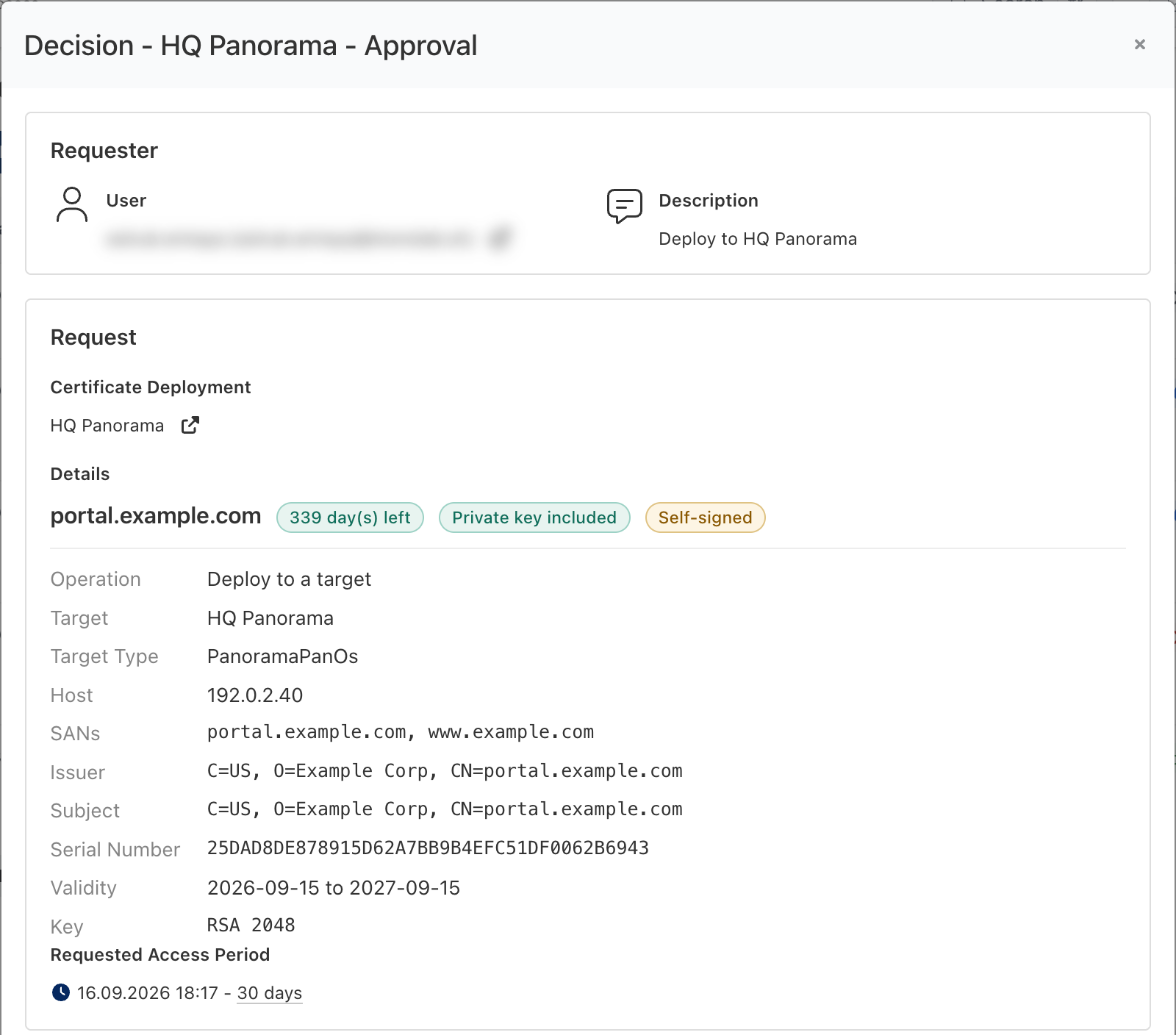Screen dimensions: 1176x1035
Task: Click the 'Self-signed' badge
Action: coord(705,518)
